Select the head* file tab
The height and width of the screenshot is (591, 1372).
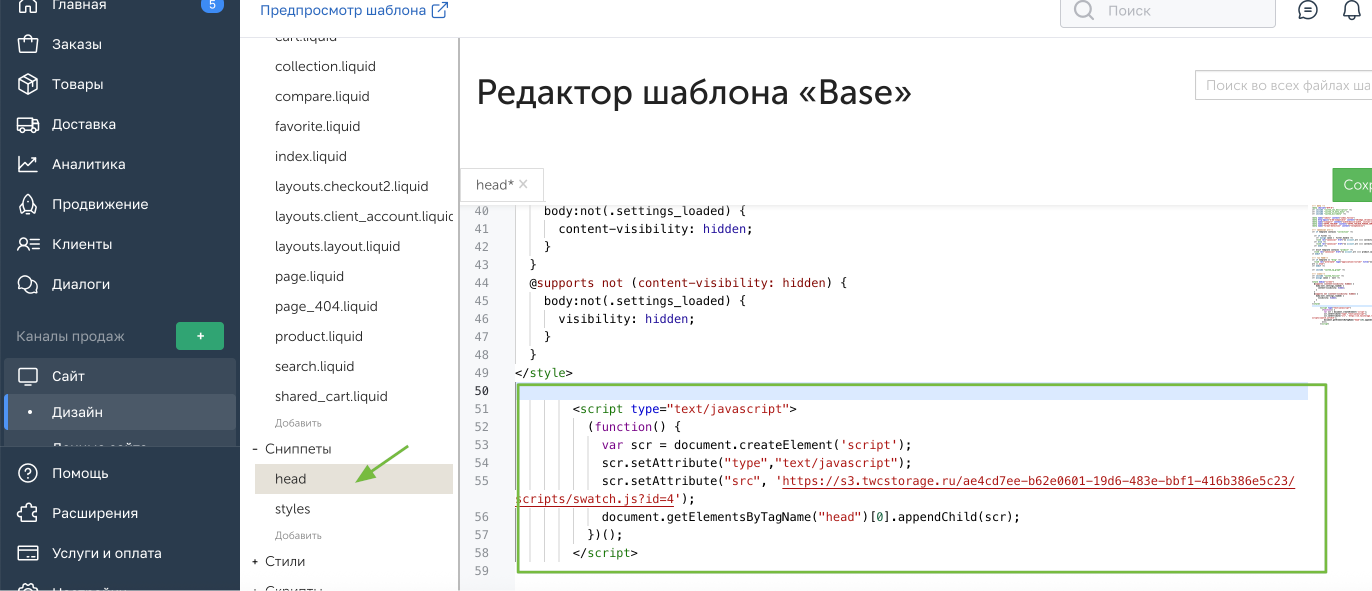point(493,185)
